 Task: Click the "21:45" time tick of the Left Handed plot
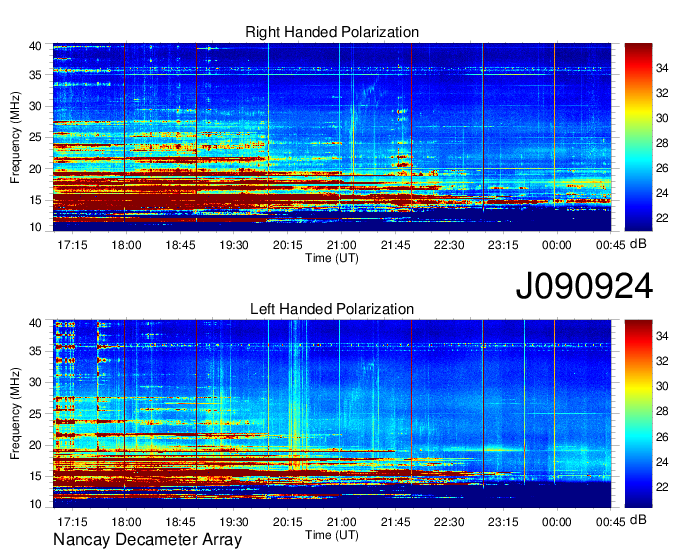pyautogui.click(x=396, y=522)
